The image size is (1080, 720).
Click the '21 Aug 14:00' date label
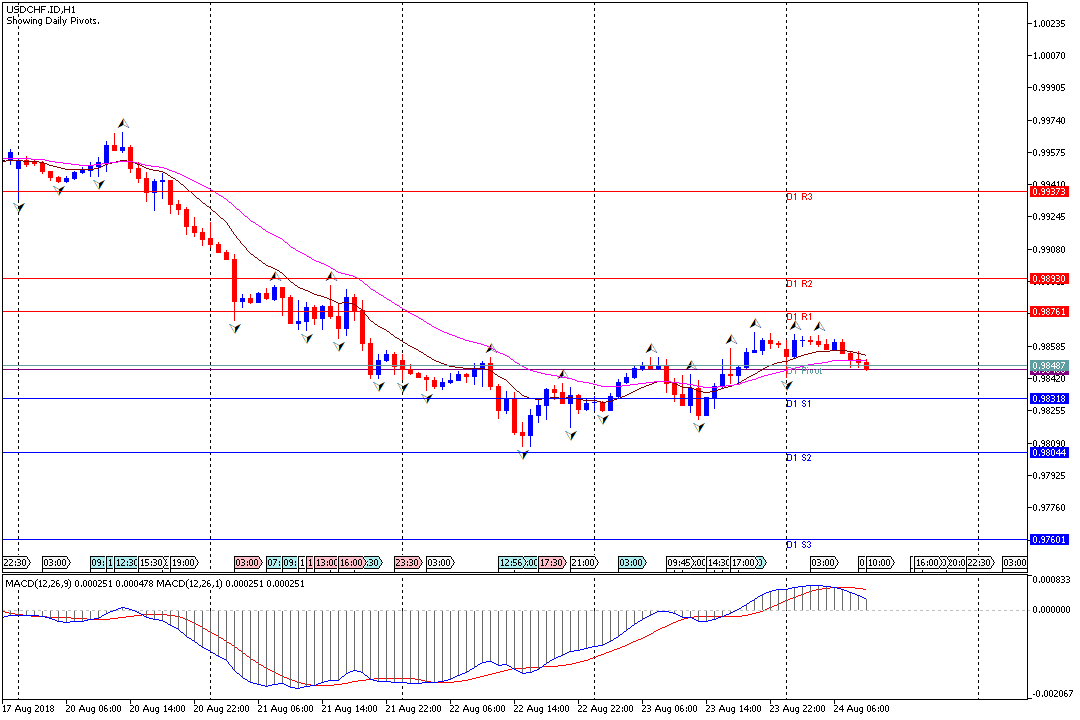pos(350,708)
